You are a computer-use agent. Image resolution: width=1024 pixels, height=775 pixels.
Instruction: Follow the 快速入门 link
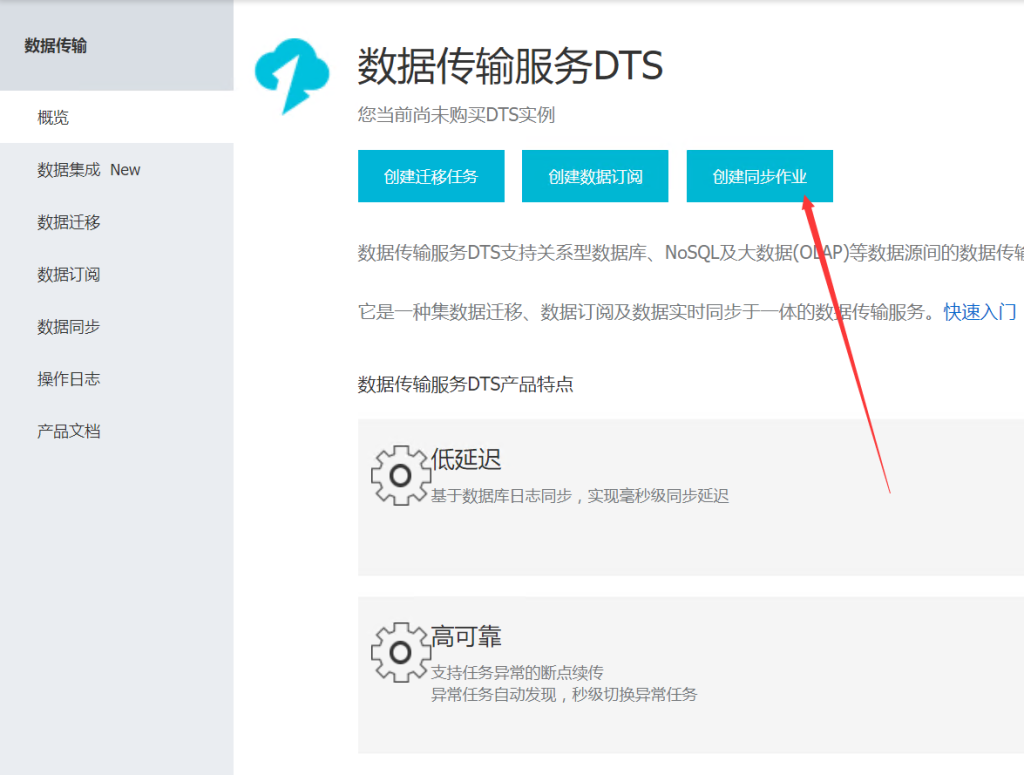[x=980, y=312]
